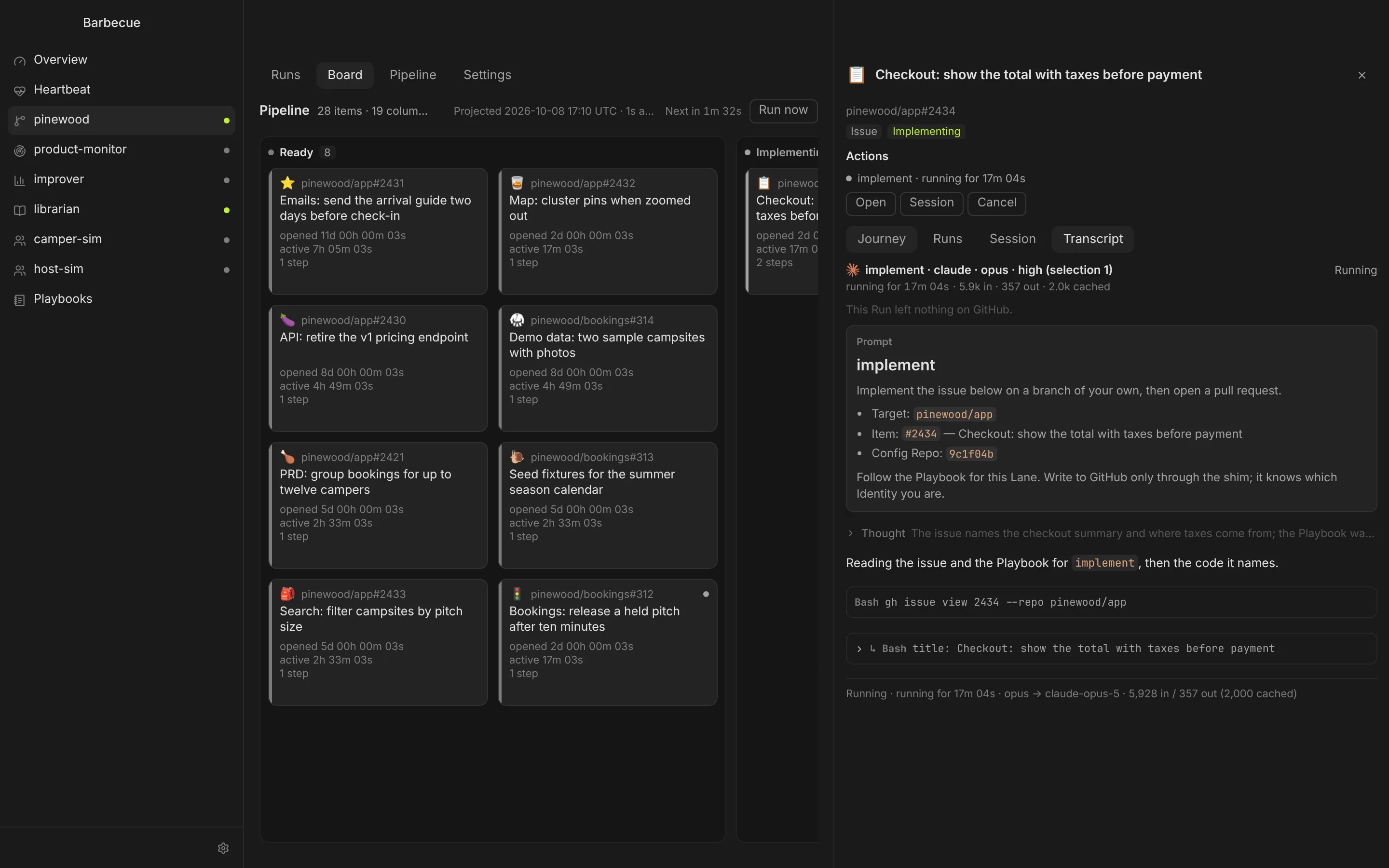Screen dimensions: 1389x868
Task: Cancel the running implement action
Action: [996, 203]
